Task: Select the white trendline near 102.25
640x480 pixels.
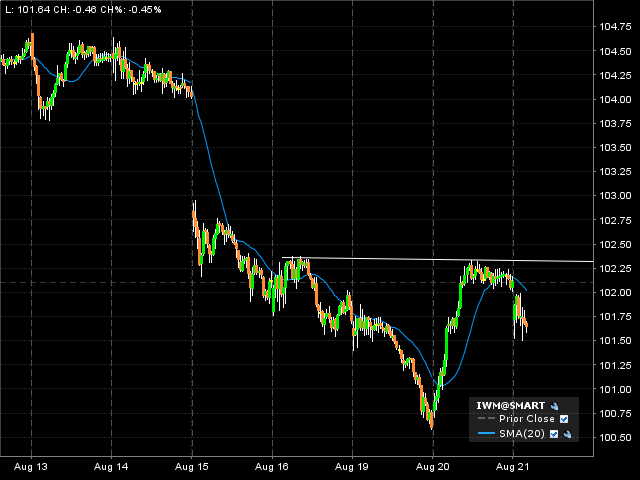Action: pyautogui.click(x=438, y=260)
